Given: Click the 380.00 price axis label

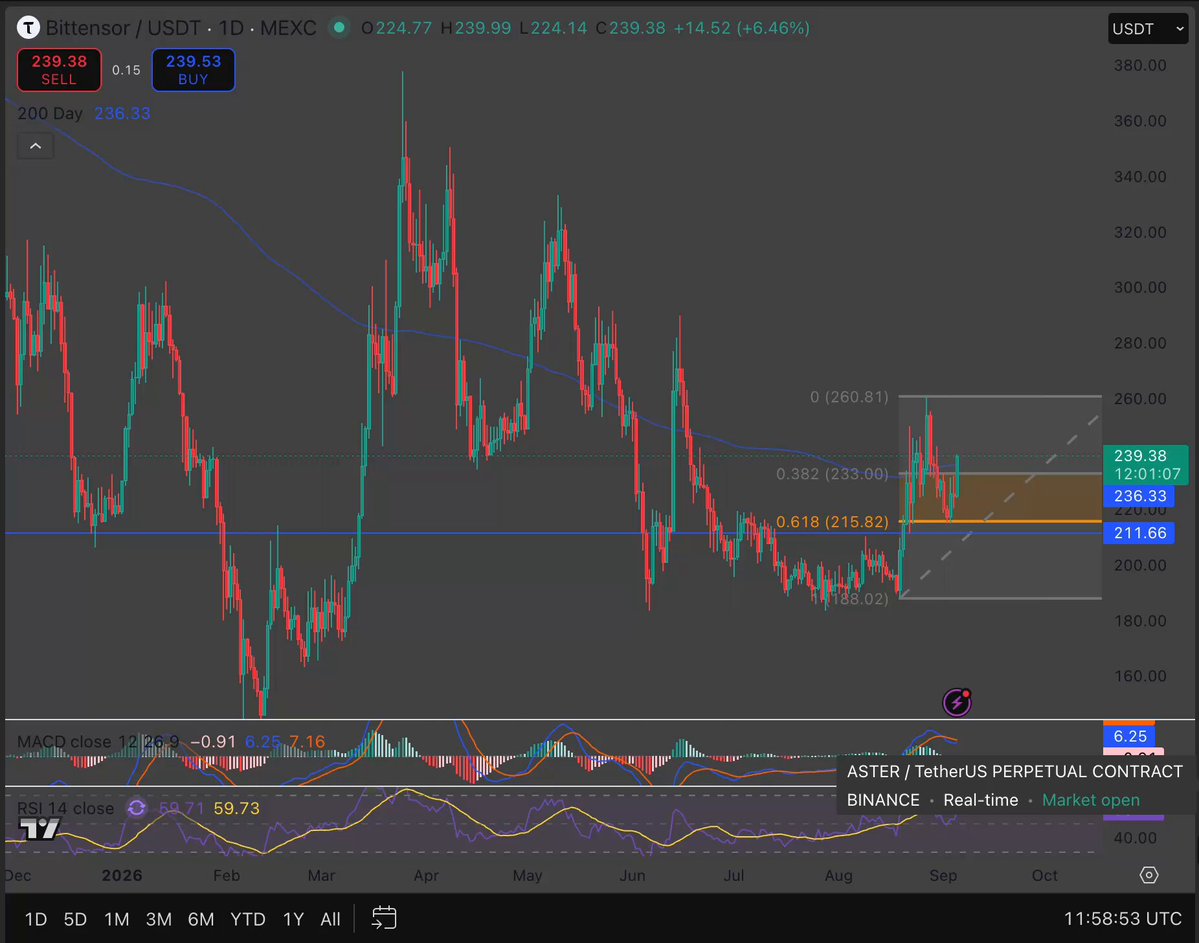Looking at the screenshot, I should click(x=1139, y=65).
